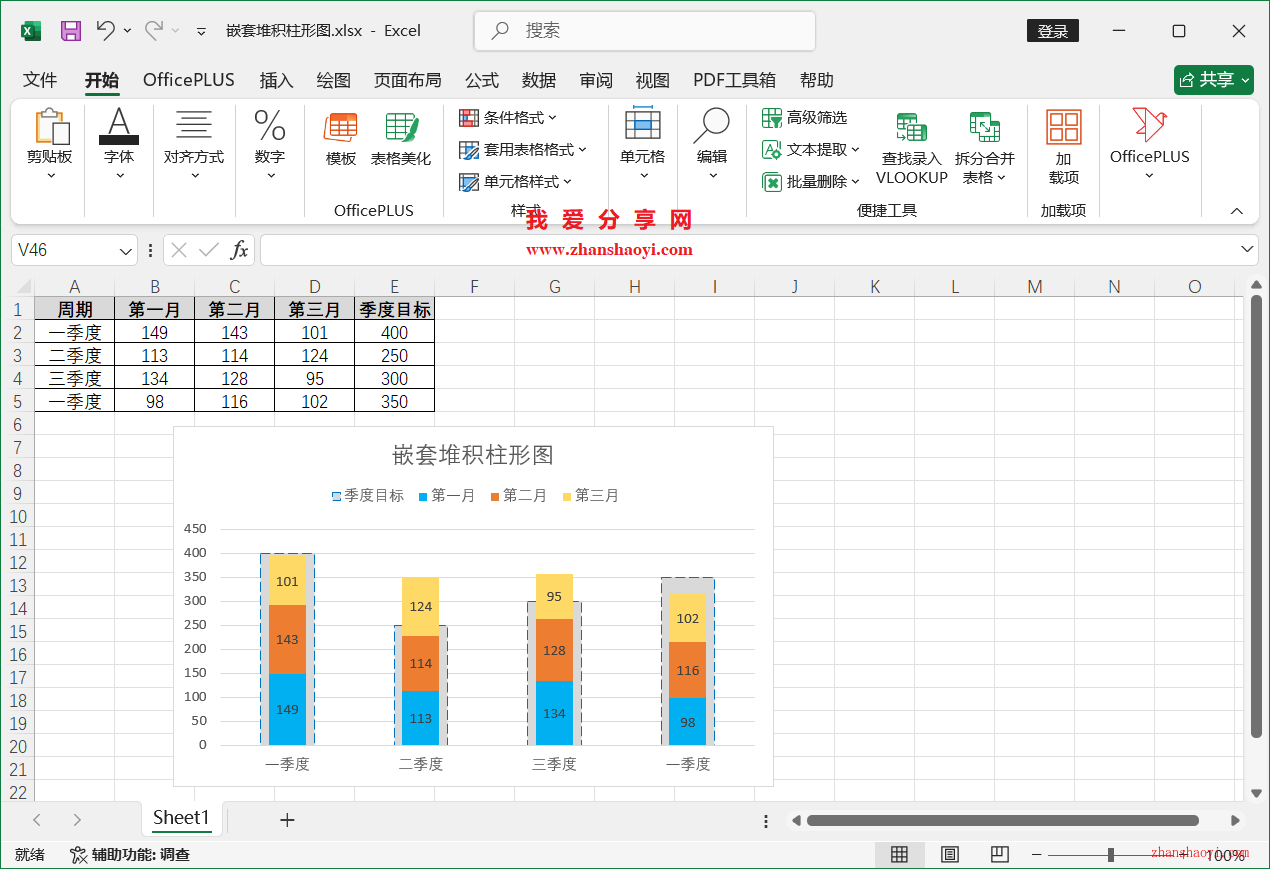Viewport: 1270px width, 869px height.
Task: Click the 高级筛选 advanced filter icon
Action: tap(772, 117)
